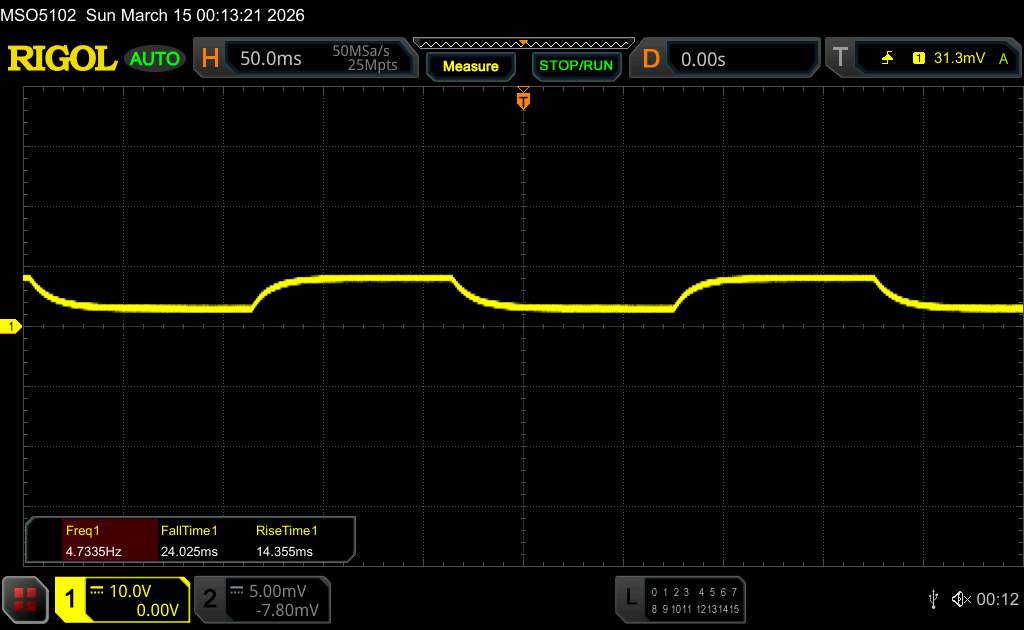Open the Measure menu

pos(470,66)
